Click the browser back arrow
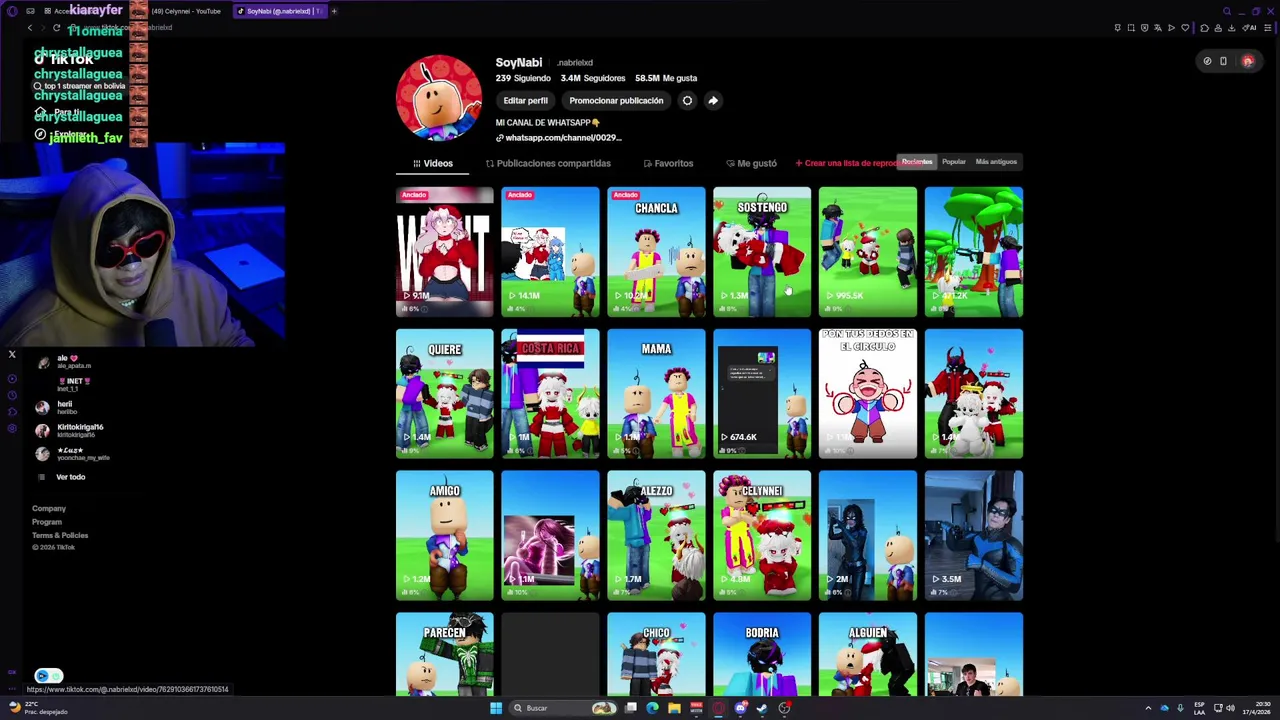Image resolution: width=1280 pixels, height=720 pixels. pyautogui.click(x=30, y=28)
